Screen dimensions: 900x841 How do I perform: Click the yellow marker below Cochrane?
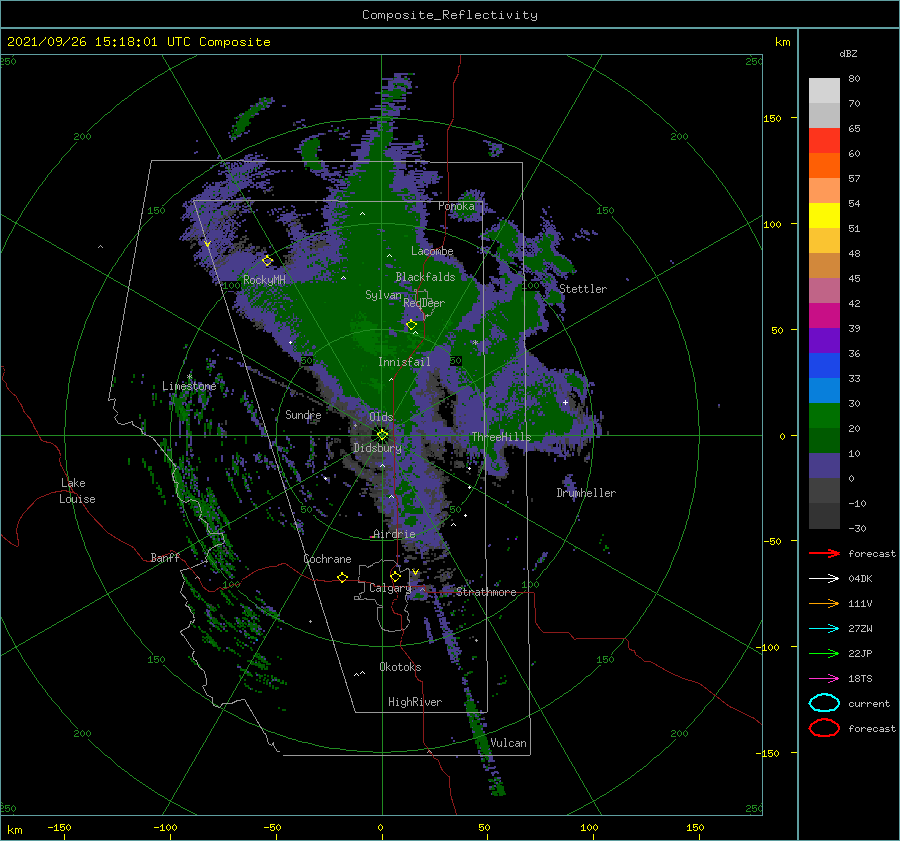[x=342, y=577]
